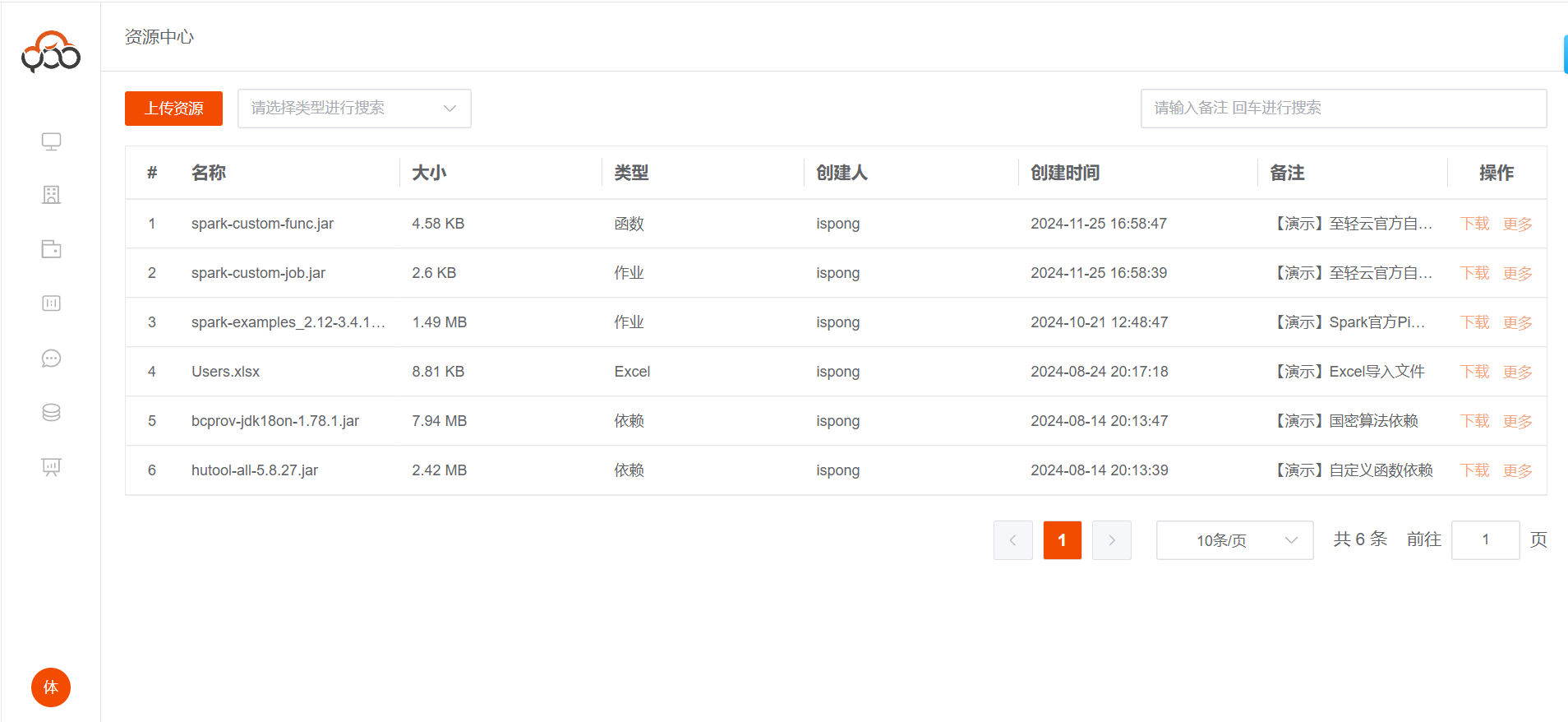The image size is (1568, 722).
Task: Download bcprov-jdk18on-1.78.1.jar via 下载
Action: click(1474, 421)
